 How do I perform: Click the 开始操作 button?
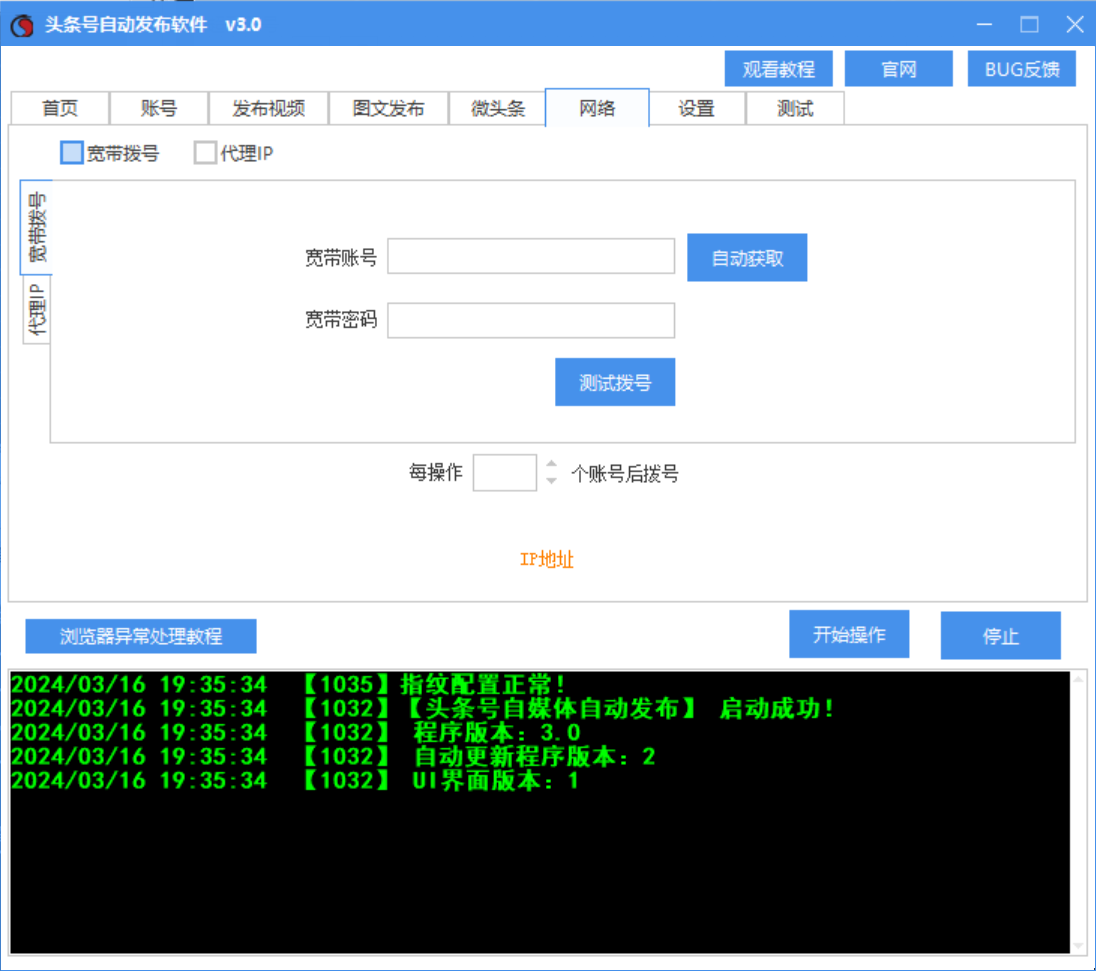(849, 634)
